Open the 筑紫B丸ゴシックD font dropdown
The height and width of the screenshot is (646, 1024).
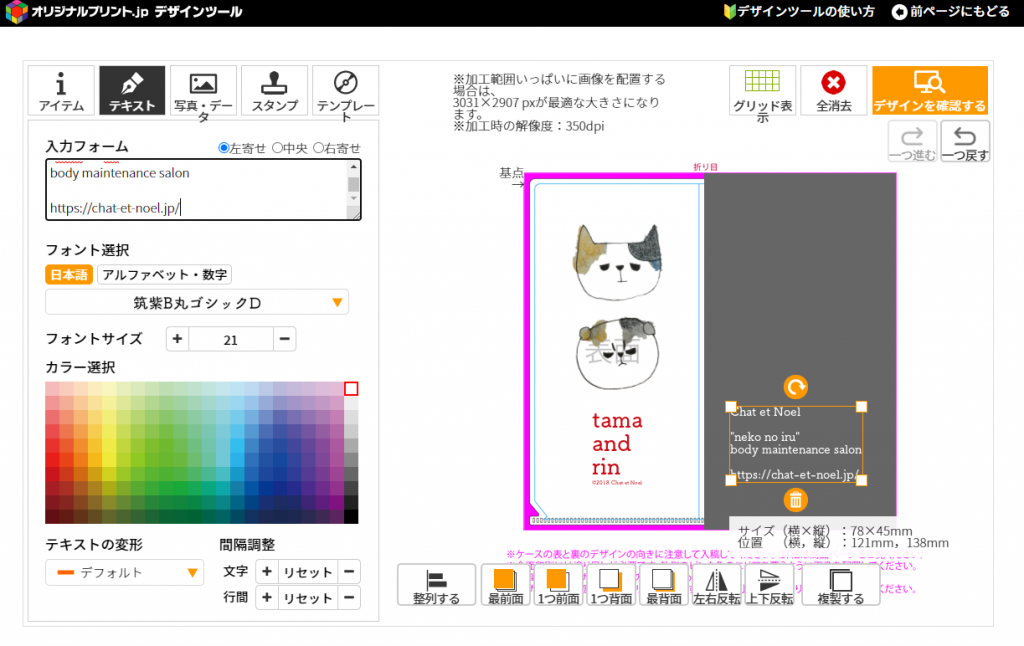click(197, 302)
